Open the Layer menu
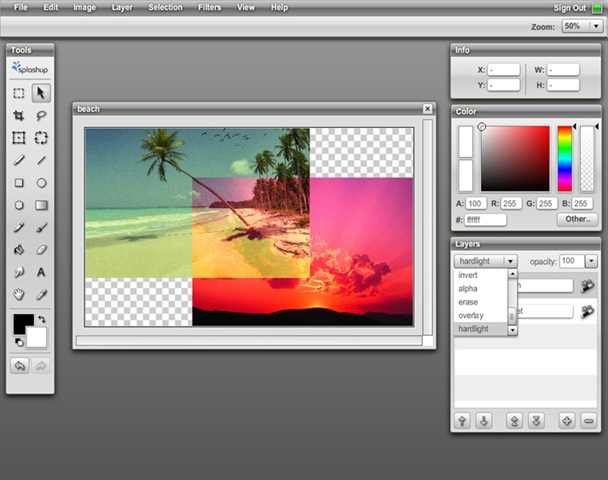608x480 pixels. (122, 7)
